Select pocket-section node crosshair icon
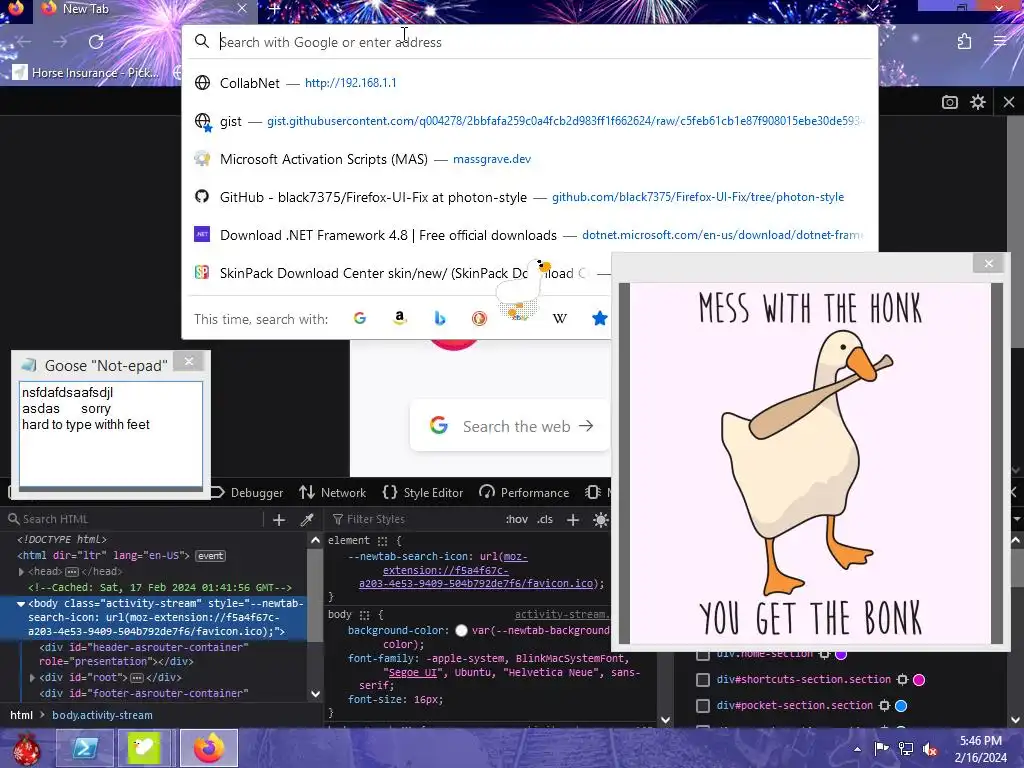 click(884, 706)
